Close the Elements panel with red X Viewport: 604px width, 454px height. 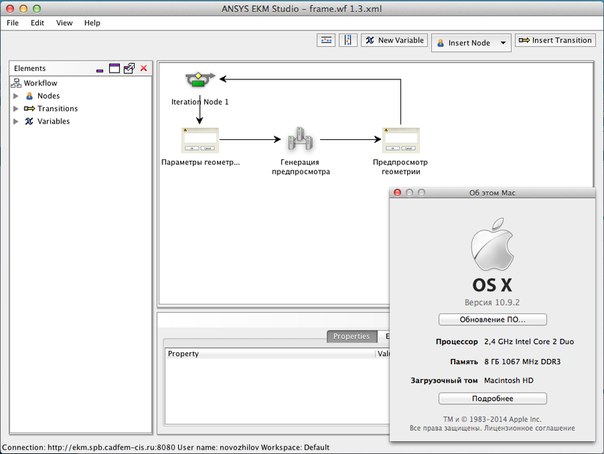coord(144,68)
